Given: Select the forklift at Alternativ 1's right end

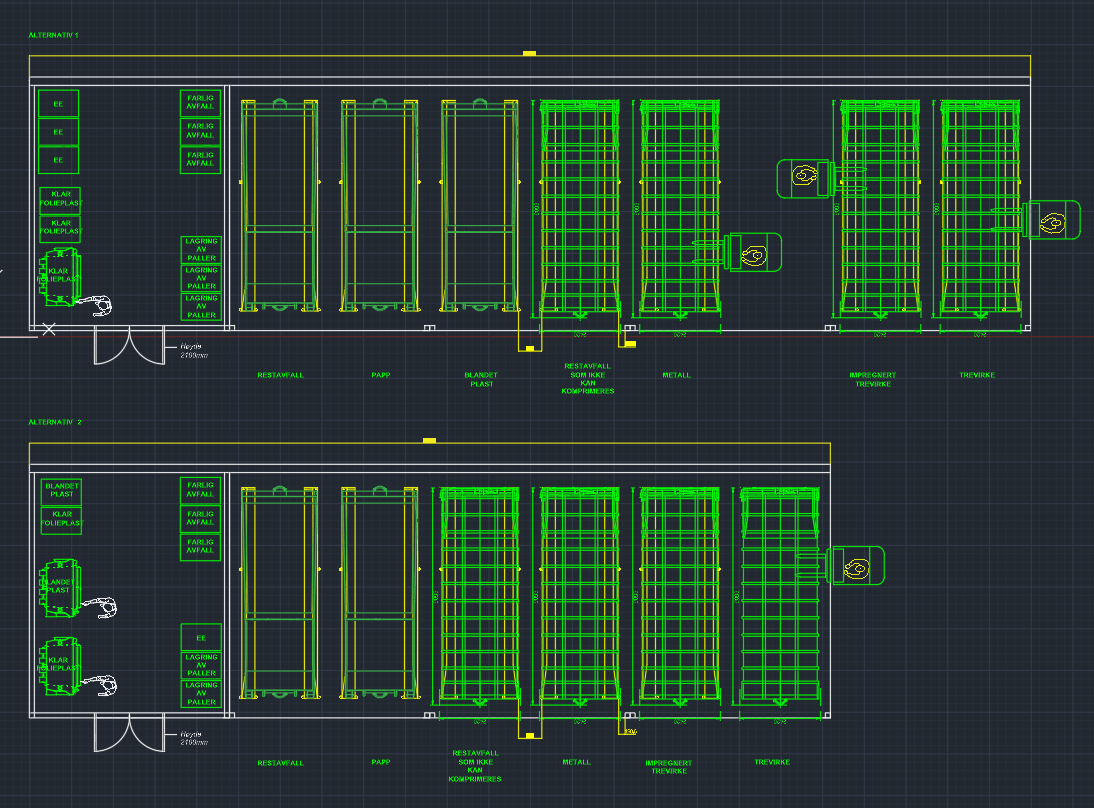Looking at the screenshot, I should pos(1052,220).
